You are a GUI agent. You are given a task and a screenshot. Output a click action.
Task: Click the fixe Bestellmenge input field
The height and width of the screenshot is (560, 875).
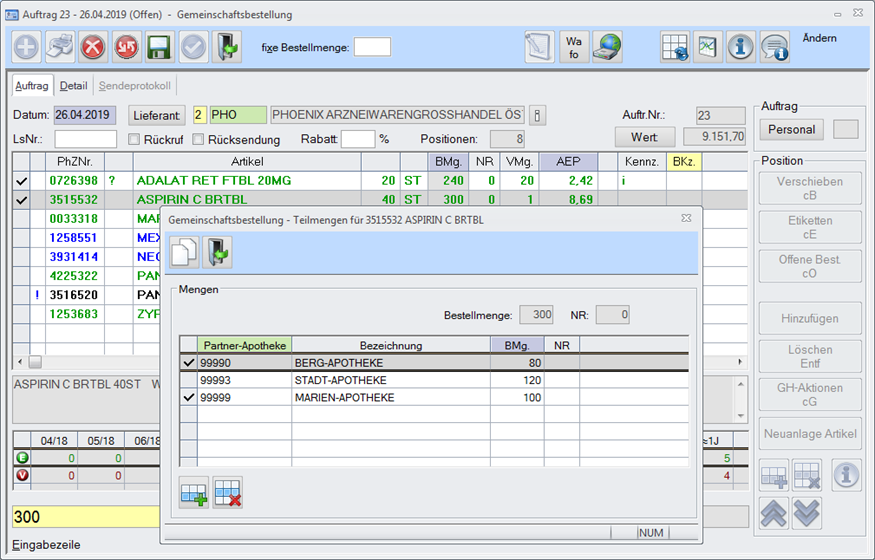(372, 47)
